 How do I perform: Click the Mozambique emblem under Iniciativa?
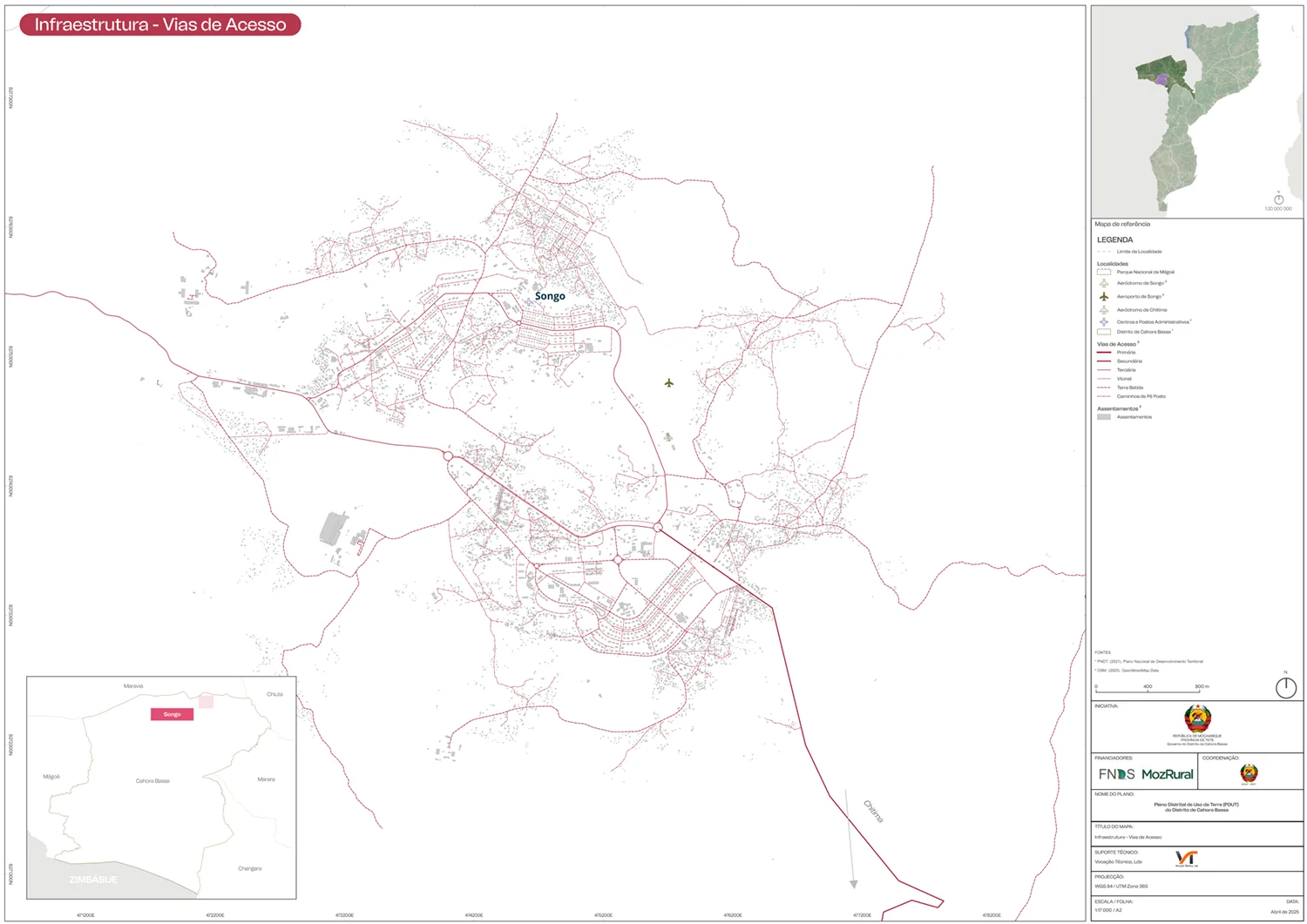1197,718
